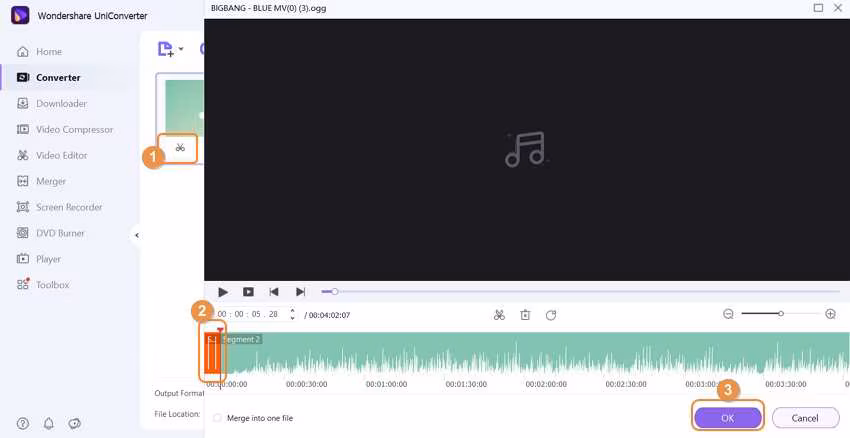Cancel the trim dialog

tap(805, 418)
